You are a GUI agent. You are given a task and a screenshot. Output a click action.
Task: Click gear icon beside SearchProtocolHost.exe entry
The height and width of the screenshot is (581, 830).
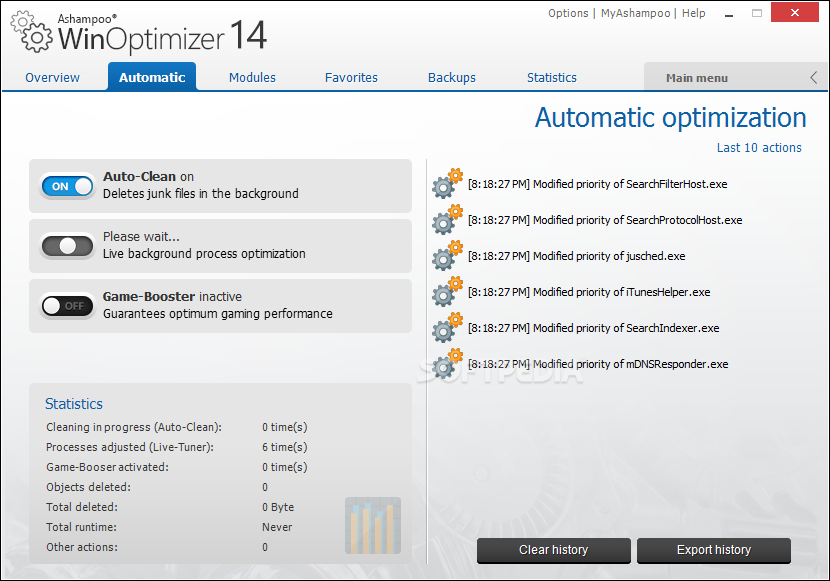click(x=447, y=220)
